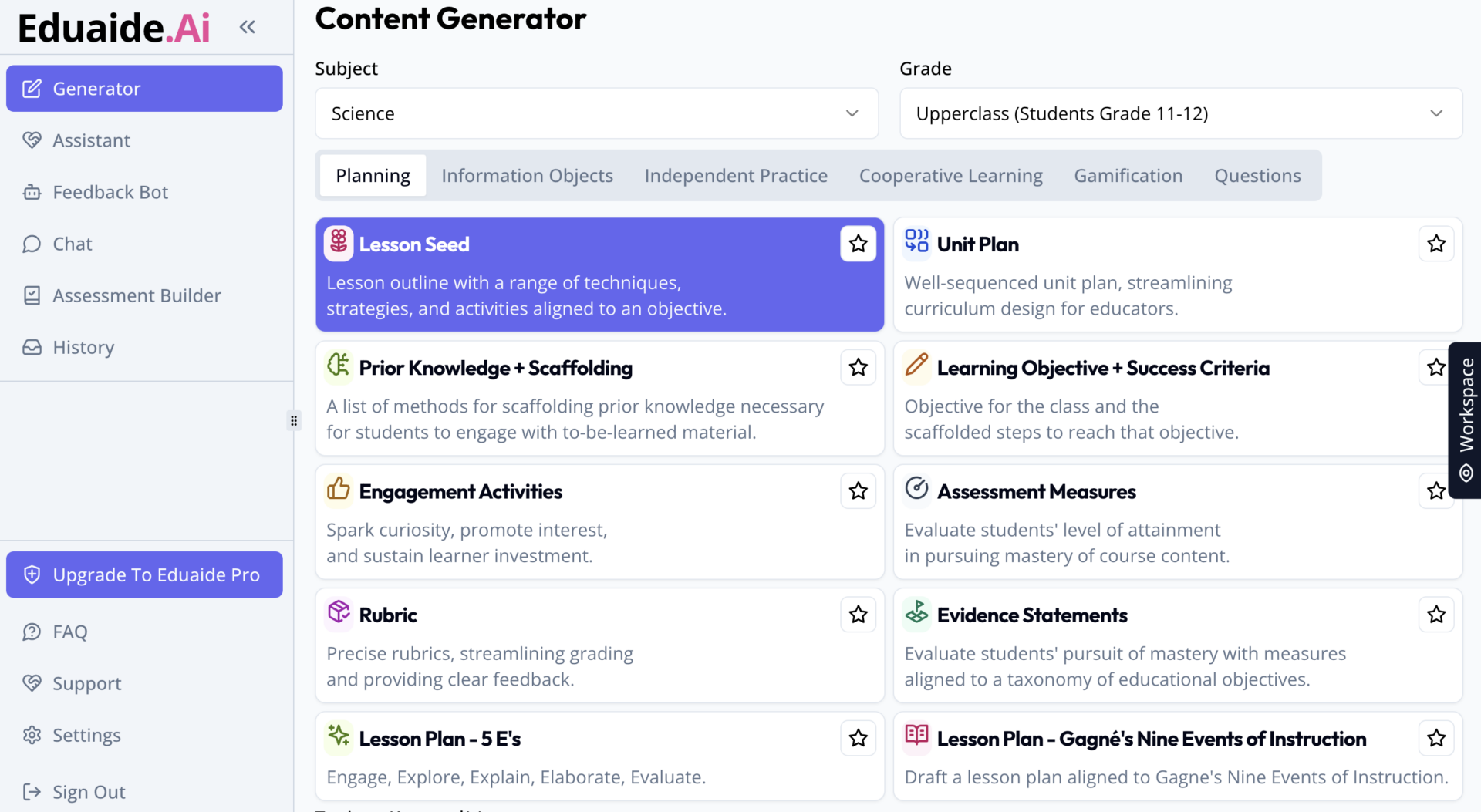Open the Lesson Seed generator icon
Image resolution: width=1481 pixels, height=812 pixels.
click(x=338, y=243)
